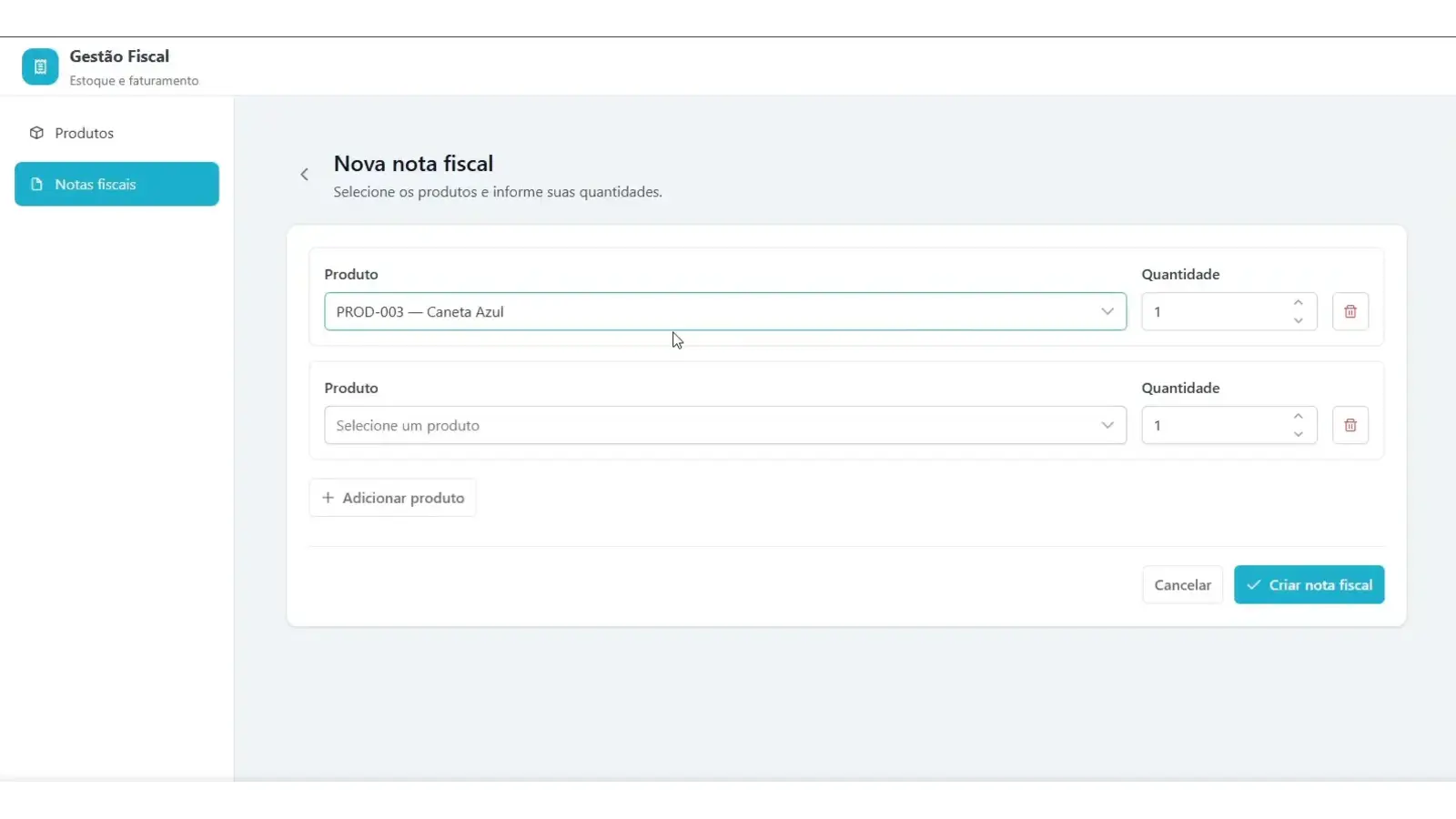The image size is (1456, 819).
Task: Open the 'Selecione um produto' dropdown
Action: click(725, 425)
